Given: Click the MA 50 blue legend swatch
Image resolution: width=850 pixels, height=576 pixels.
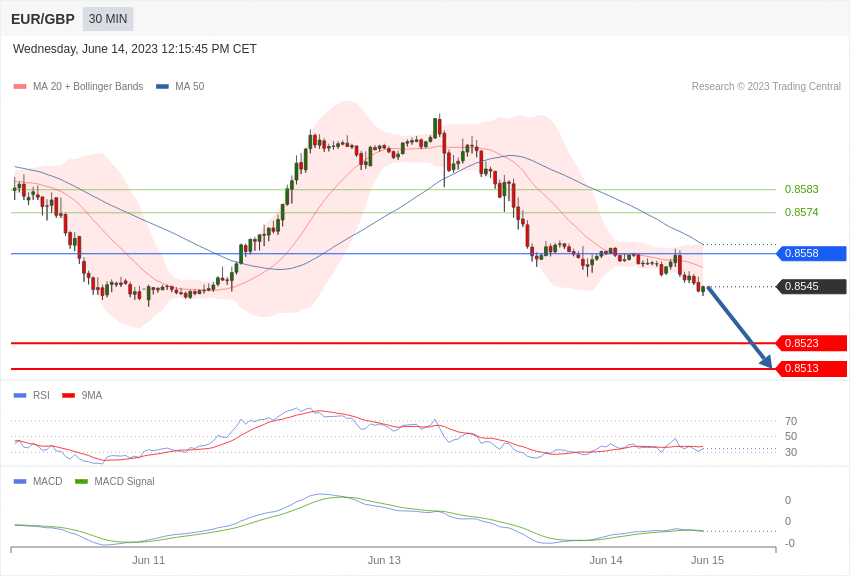Looking at the screenshot, I should tap(162, 87).
